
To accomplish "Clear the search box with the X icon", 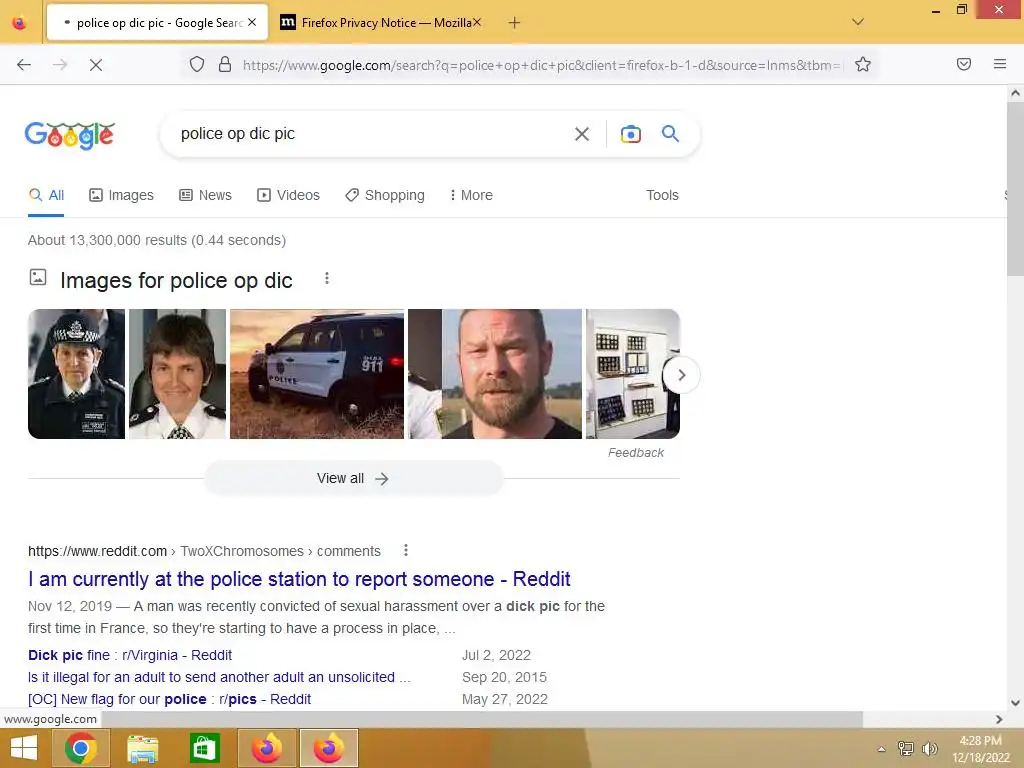I will point(582,134).
